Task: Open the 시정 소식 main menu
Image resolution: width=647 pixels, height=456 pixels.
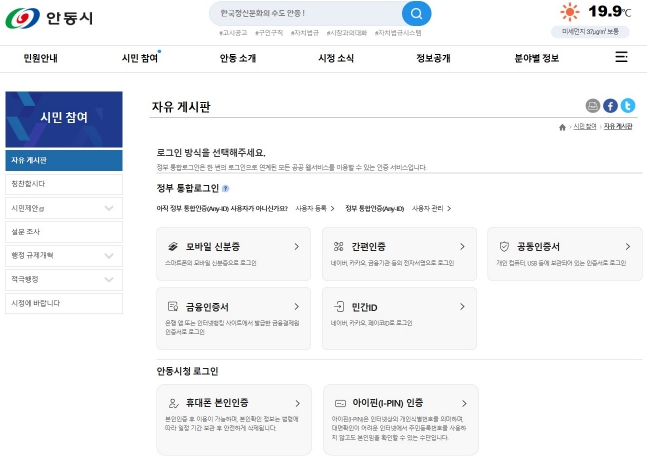Action: (x=336, y=58)
